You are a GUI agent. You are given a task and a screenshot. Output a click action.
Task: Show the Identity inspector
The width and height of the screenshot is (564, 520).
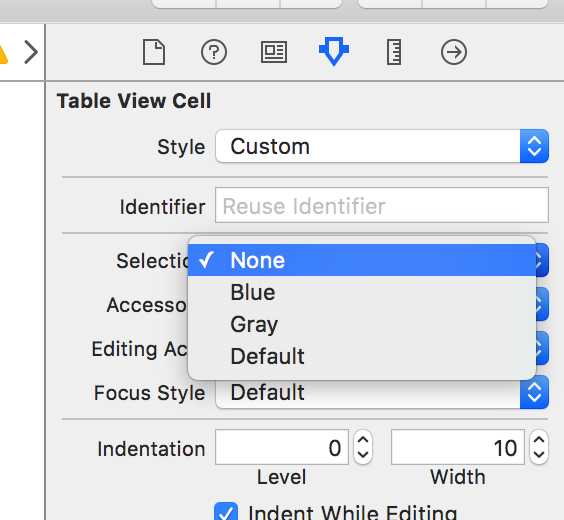274,53
